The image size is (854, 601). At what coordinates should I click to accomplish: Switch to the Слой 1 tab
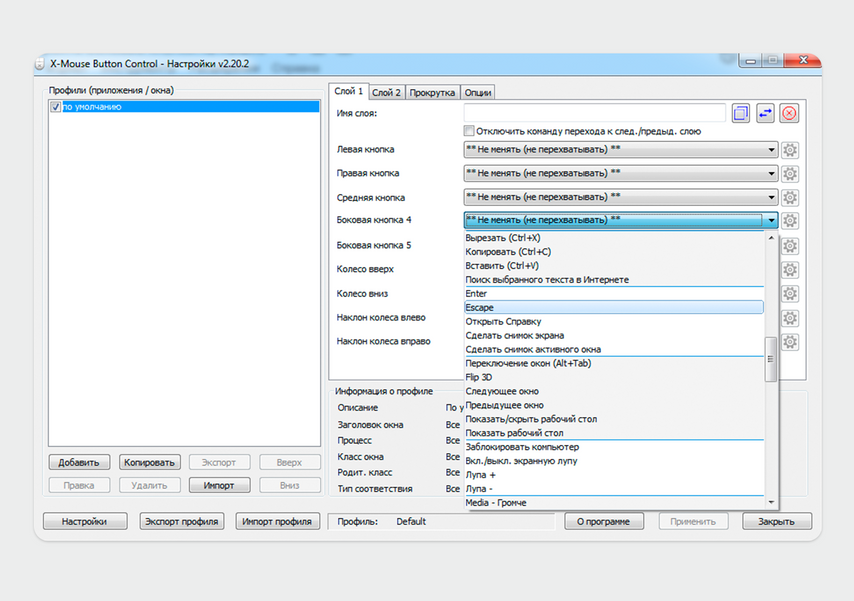click(x=349, y=92)
